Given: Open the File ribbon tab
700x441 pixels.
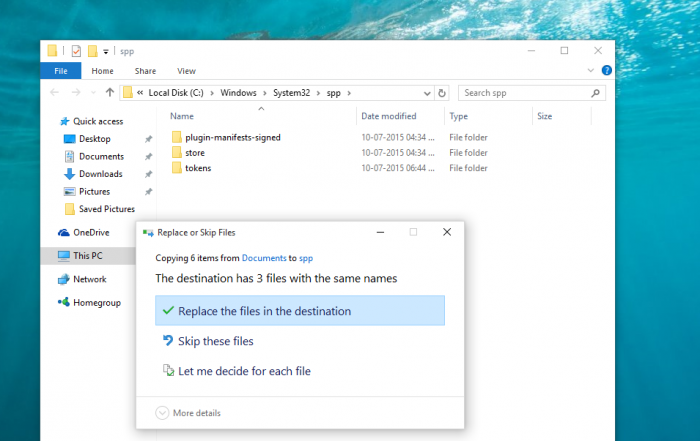Looking at the screenshot, I should [x=61, y=71].
